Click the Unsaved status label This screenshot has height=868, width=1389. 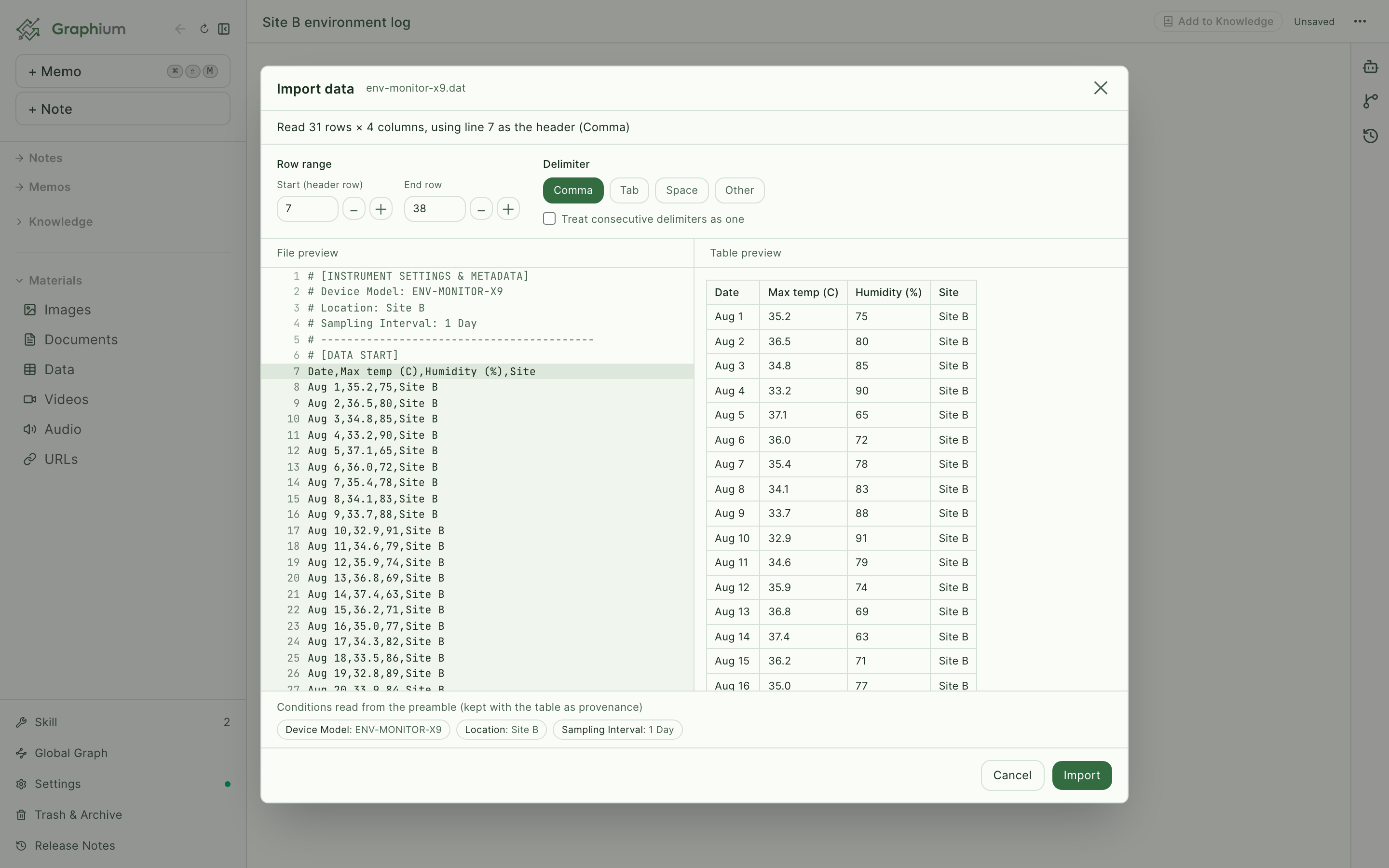point(1314,22)
